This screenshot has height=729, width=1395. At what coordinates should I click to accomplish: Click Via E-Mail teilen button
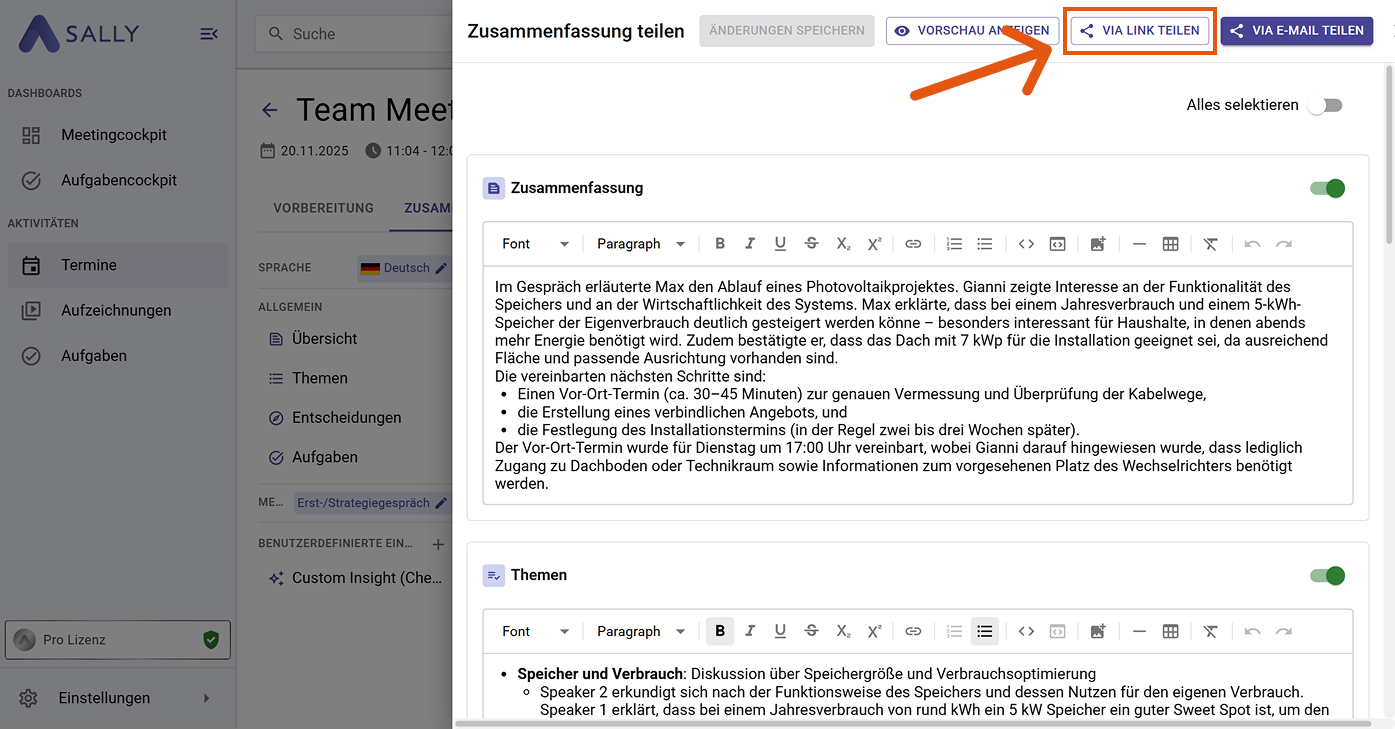(x=1296, y=31)
